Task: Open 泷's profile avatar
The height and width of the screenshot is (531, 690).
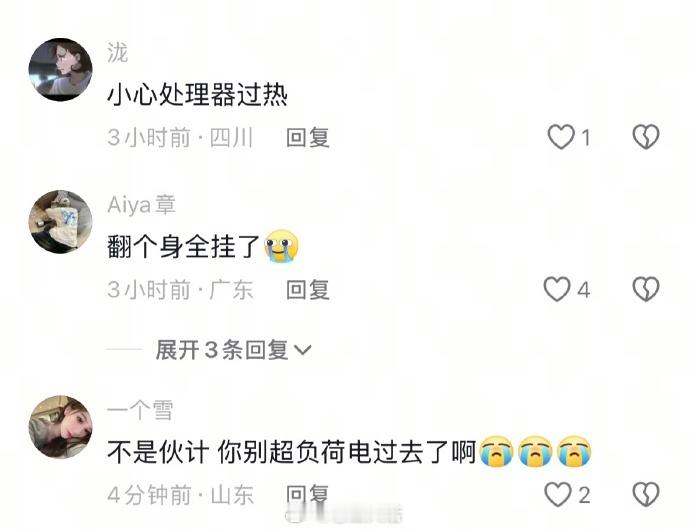Action: coord(61,70)
